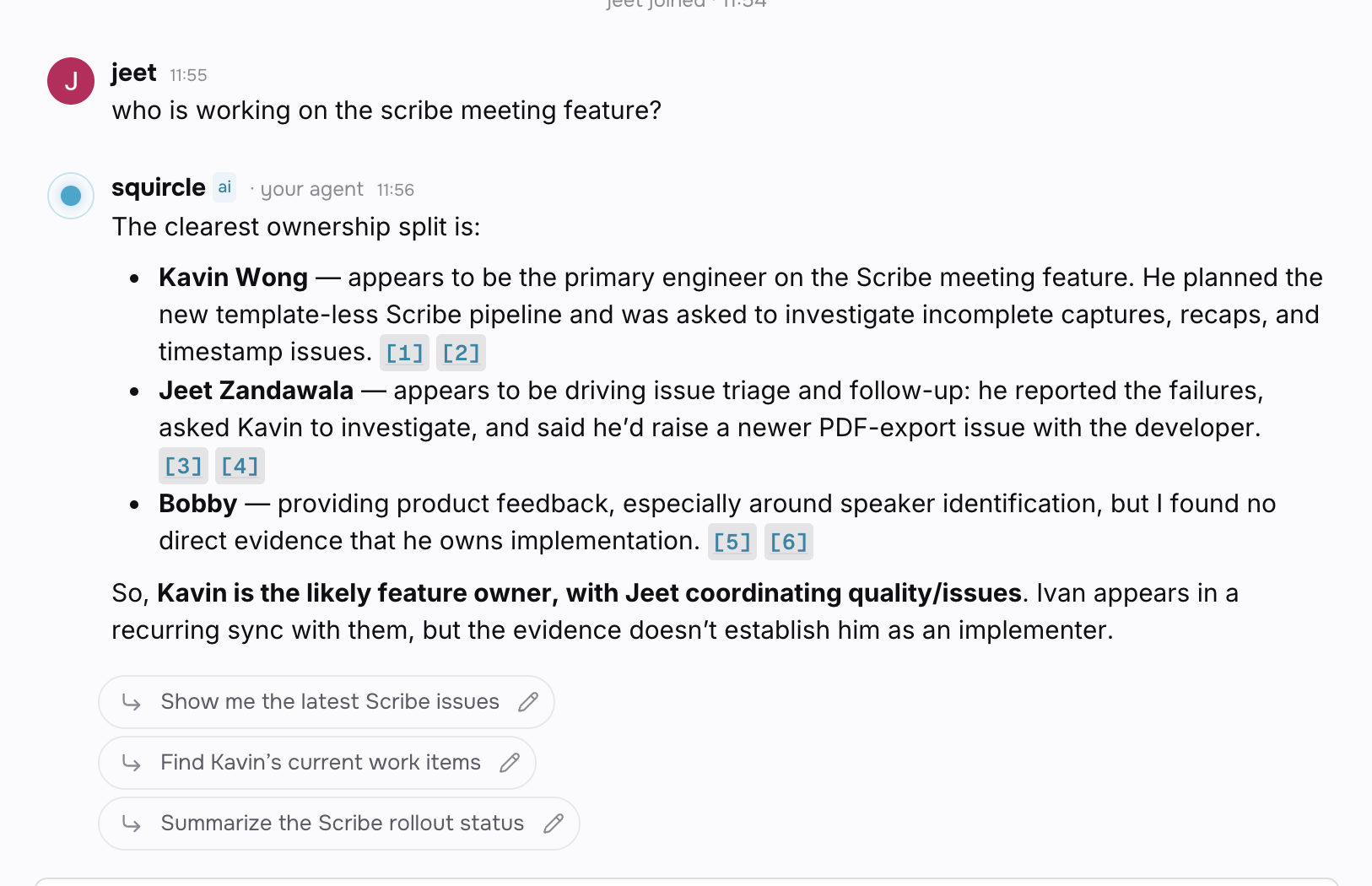1372x886 pixels.
Task: Click the jeet username
Action: (x=133, y=73)
